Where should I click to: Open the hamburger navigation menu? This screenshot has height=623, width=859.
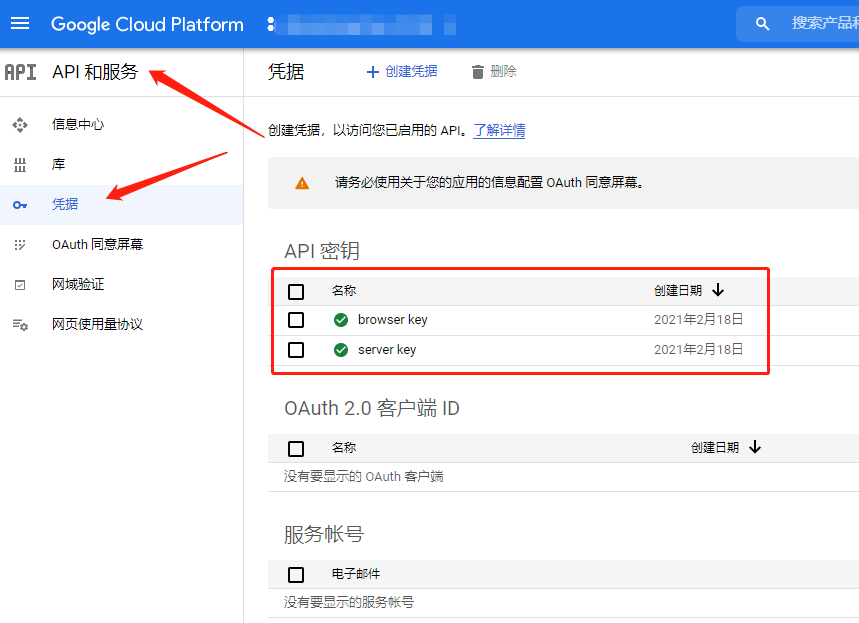(20, 24)
